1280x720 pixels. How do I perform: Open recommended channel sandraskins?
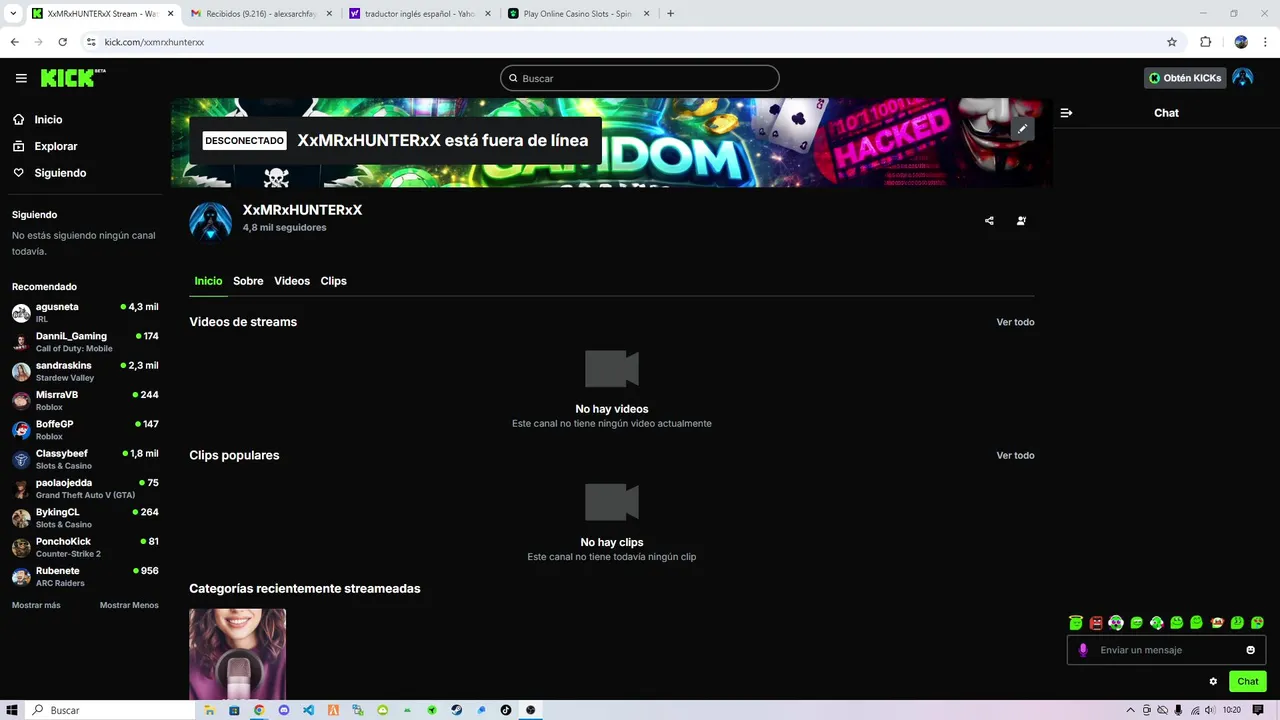click(85, 371)
